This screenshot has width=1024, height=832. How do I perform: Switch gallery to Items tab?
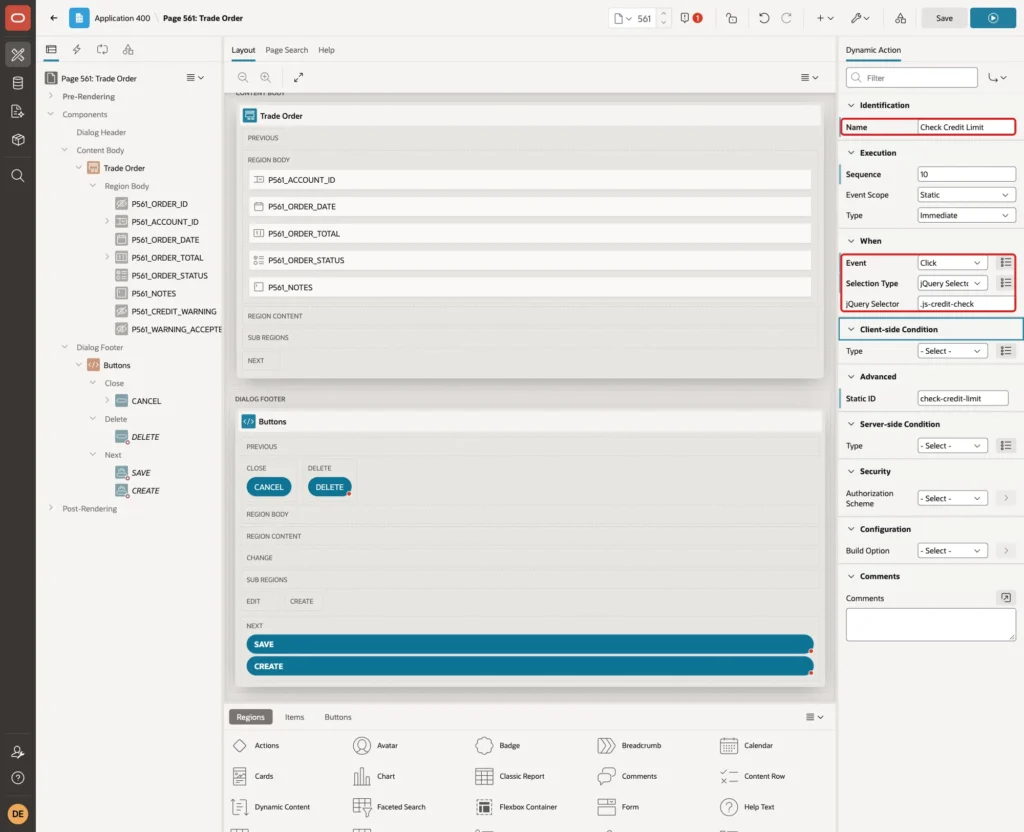(x=295, y=717)
